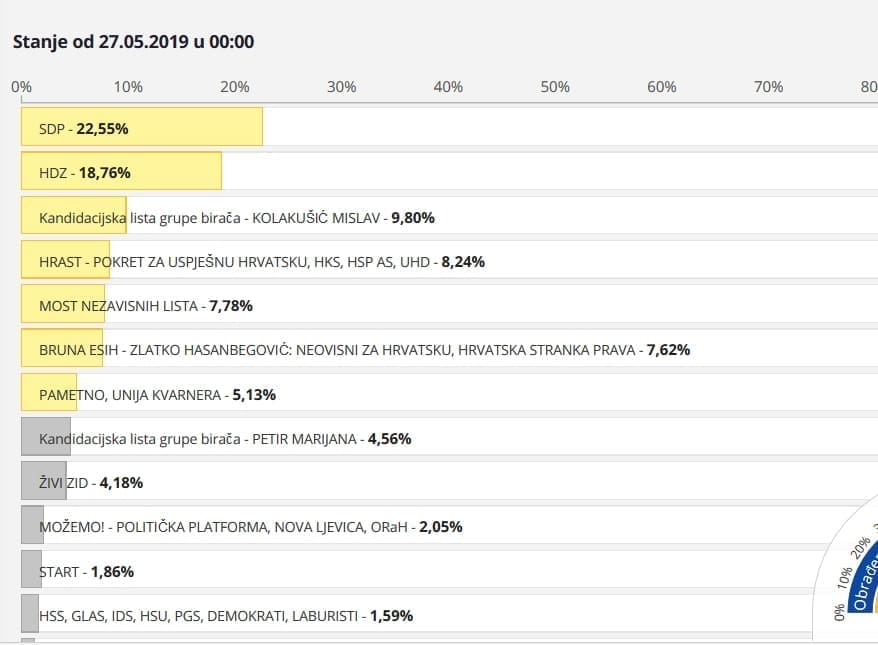Select the PAMETNO, UNIJA KVARNERA bar
The height and width of the screenshot is (645, 878).
(157, 394)
